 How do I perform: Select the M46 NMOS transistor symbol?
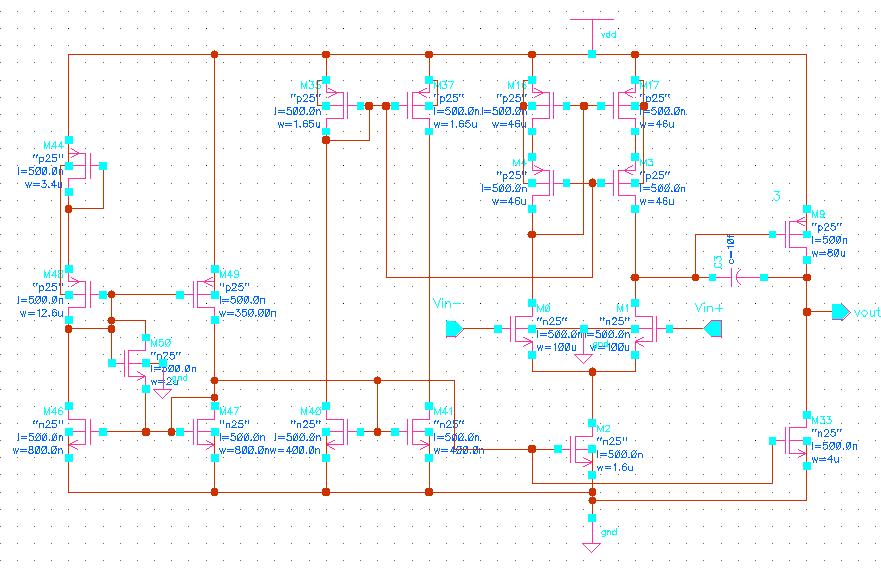[x=84, y=432]
